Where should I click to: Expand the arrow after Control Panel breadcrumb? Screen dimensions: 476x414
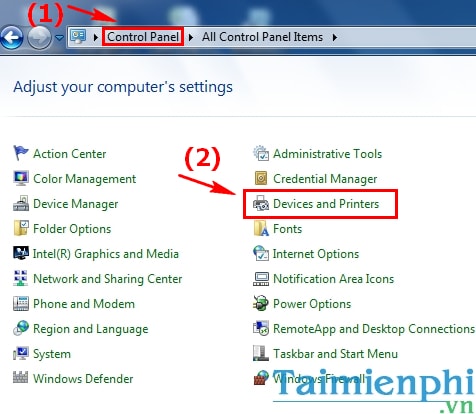pos(191,37)
